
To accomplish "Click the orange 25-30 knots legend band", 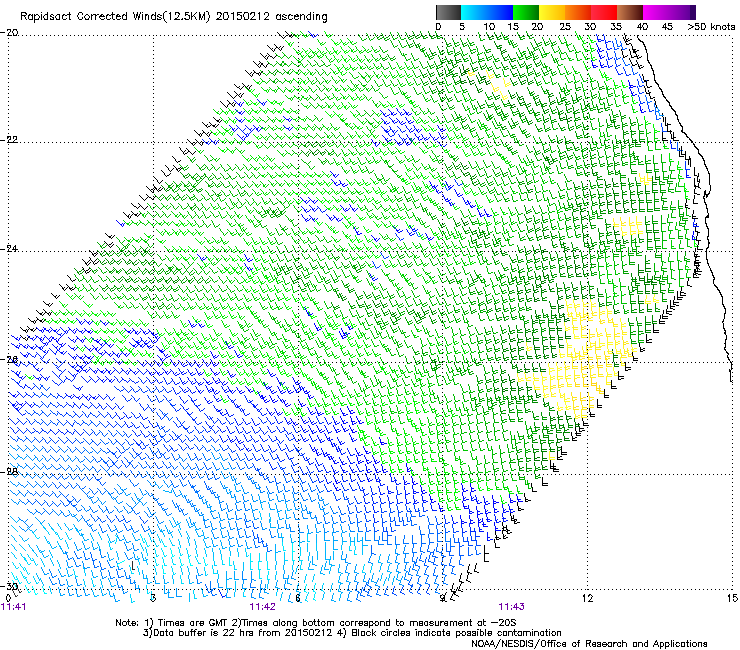I will point(578,12).
